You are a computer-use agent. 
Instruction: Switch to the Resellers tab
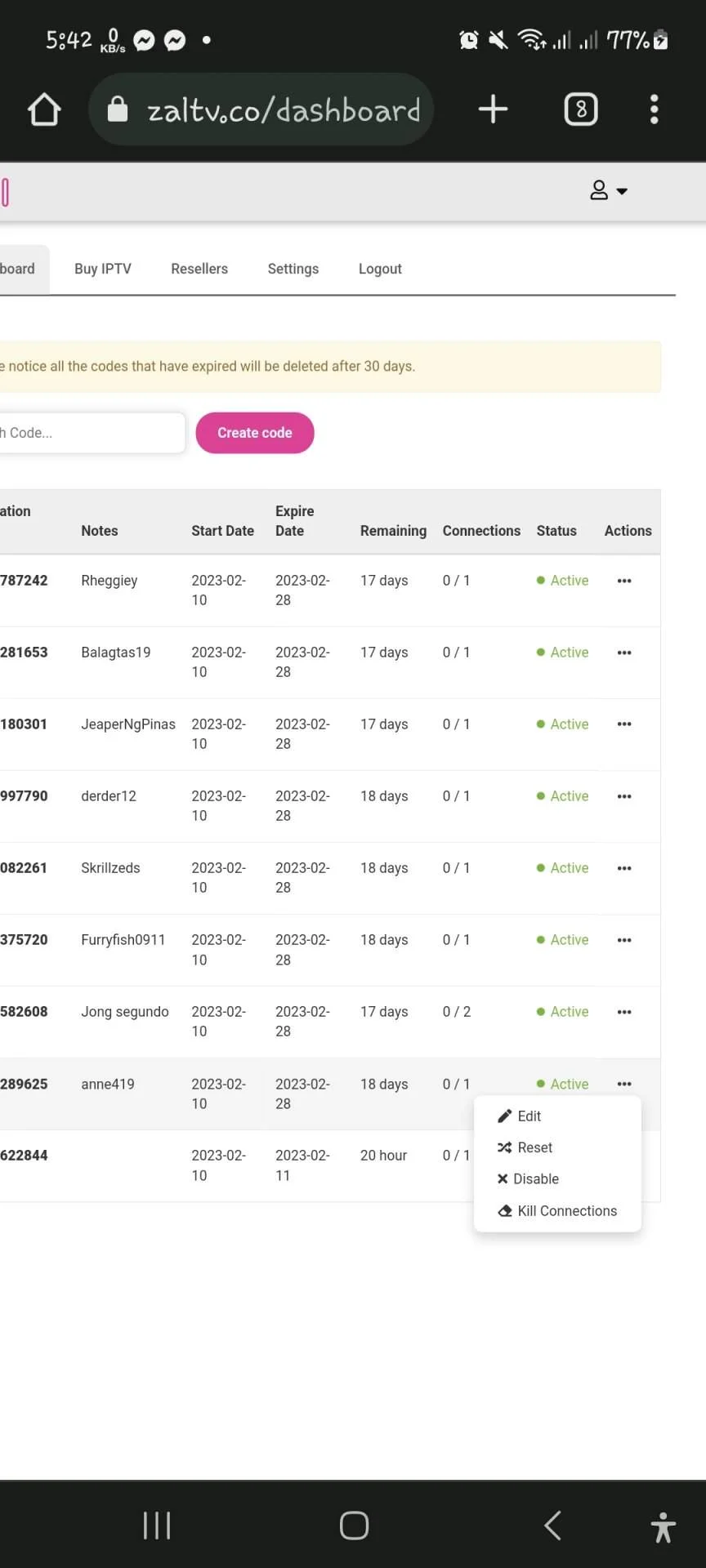coord(199,269)
